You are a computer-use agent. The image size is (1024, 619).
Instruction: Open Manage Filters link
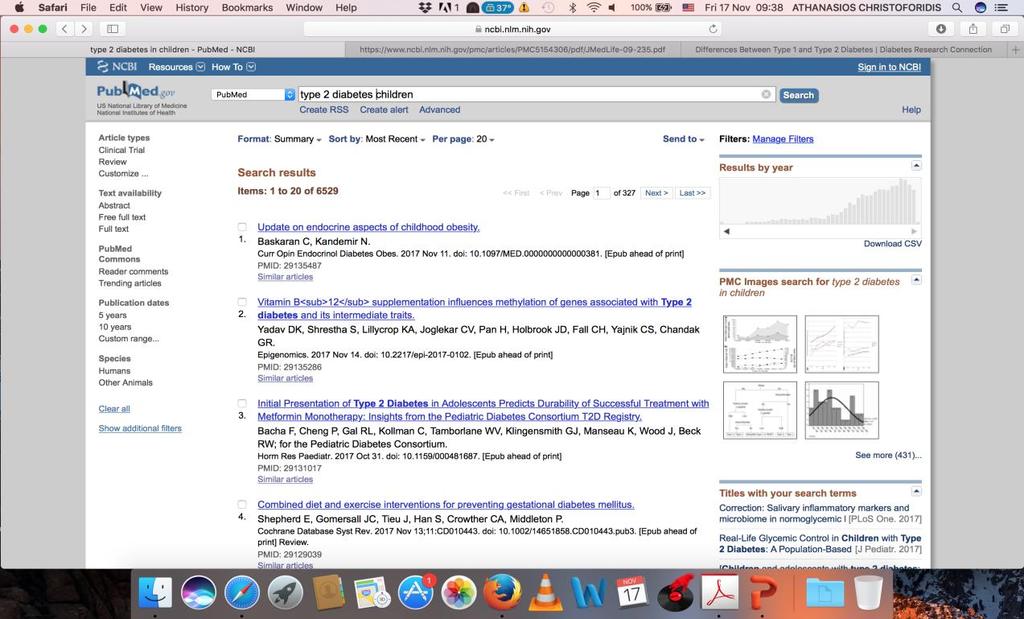tap(782, 139)
